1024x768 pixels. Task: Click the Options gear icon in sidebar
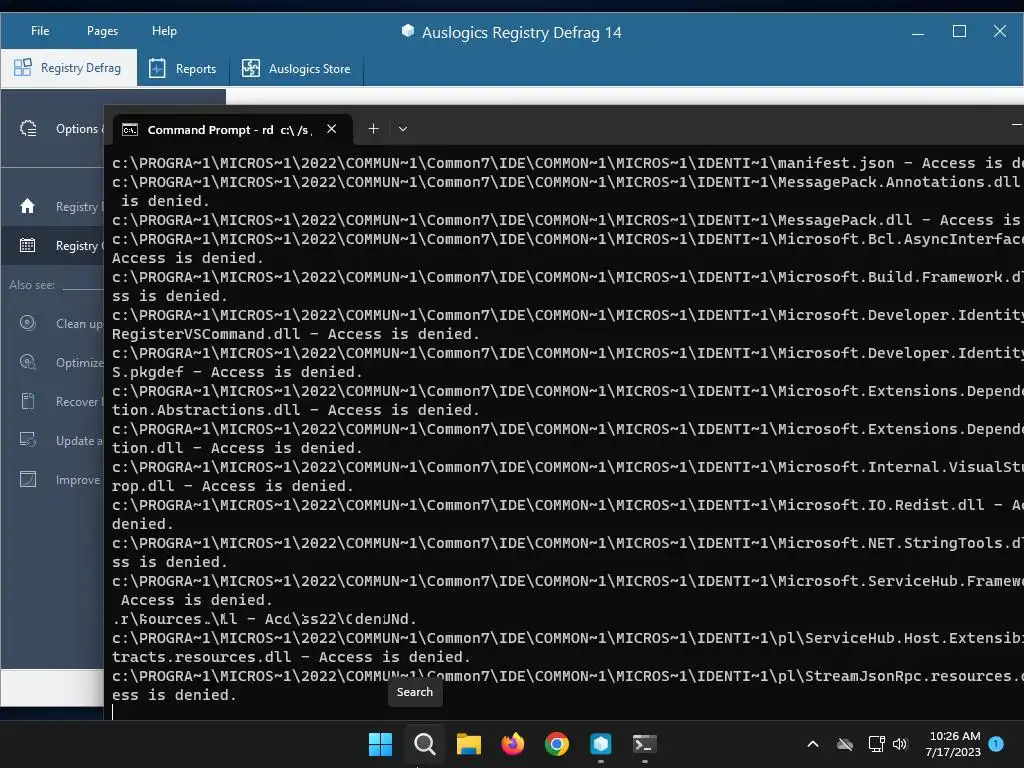[x=28, y=129]
